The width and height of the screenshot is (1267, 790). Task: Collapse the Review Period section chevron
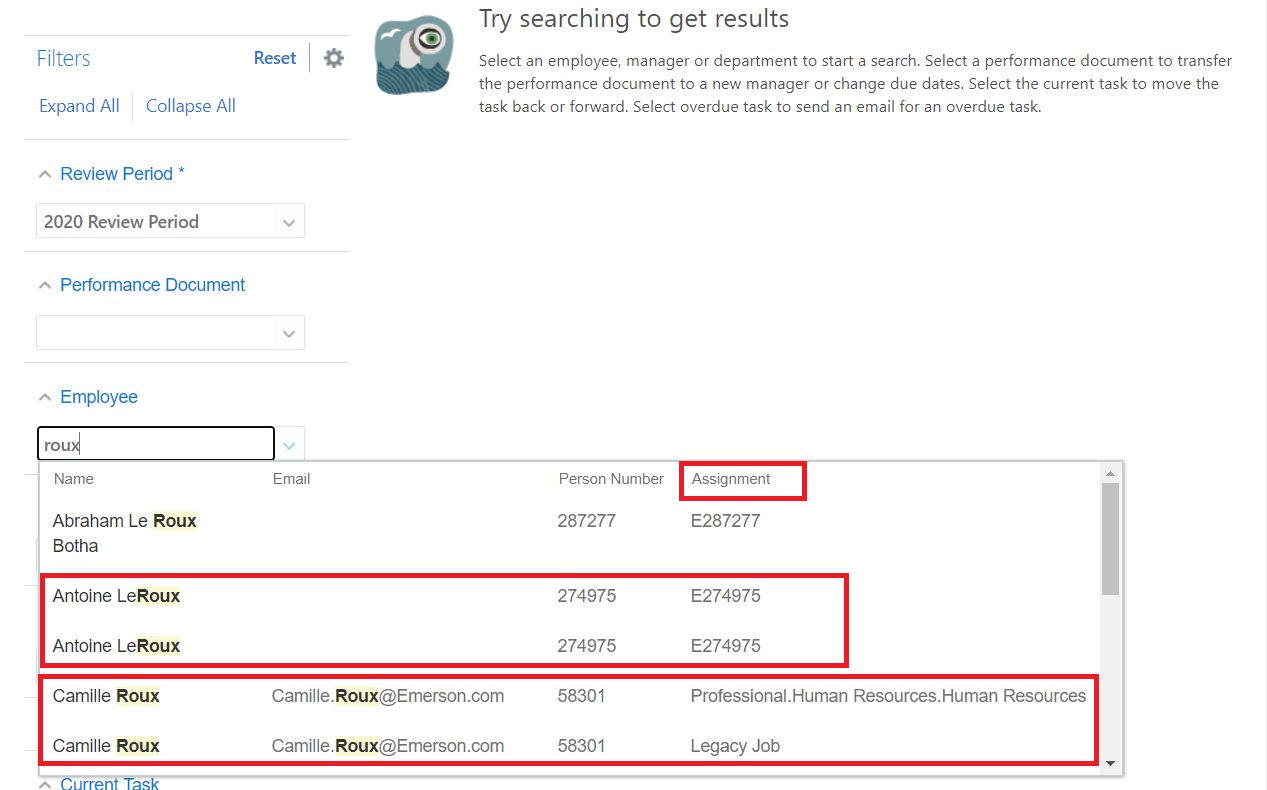[44, 174]
